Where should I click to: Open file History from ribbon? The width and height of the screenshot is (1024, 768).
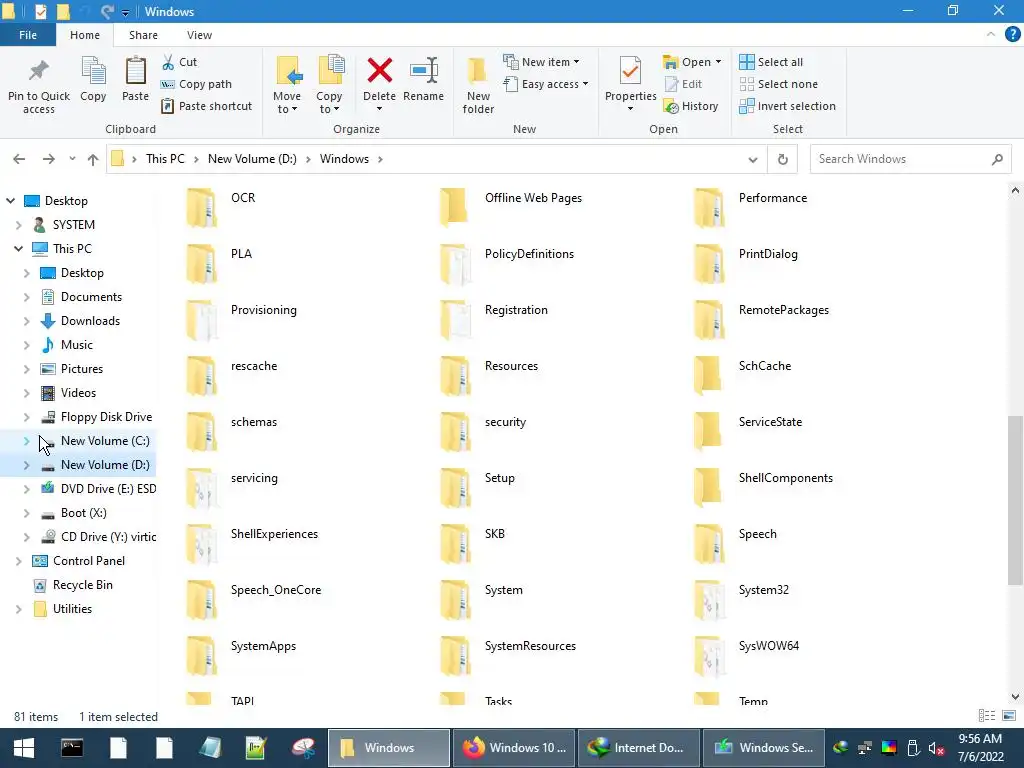691,106
